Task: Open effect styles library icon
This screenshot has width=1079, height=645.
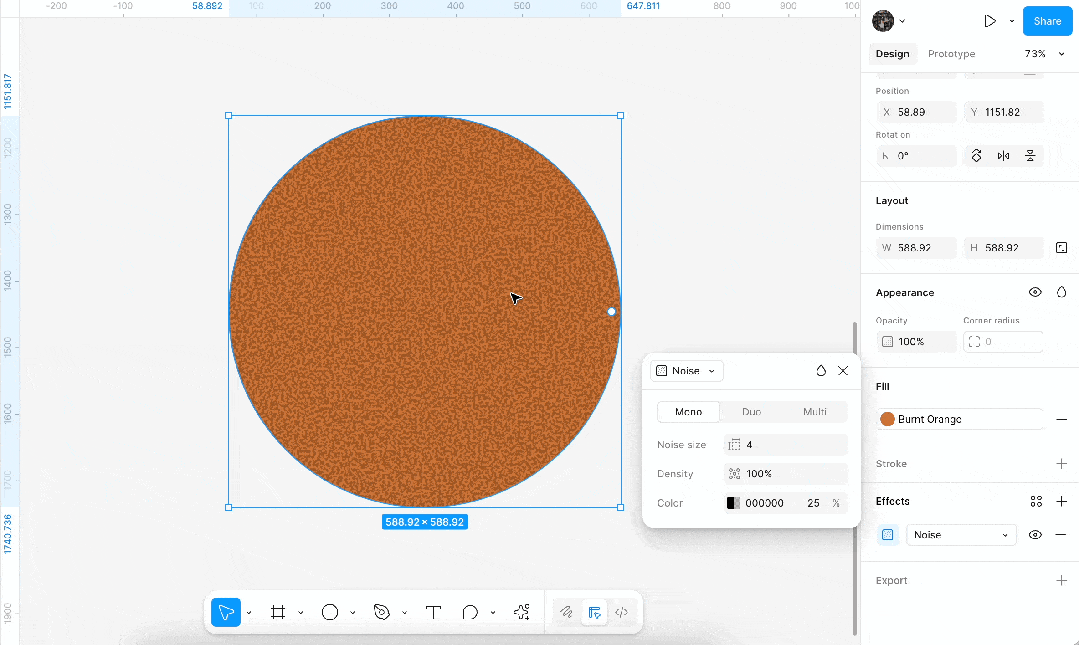Action: (x=1036, y=501)
